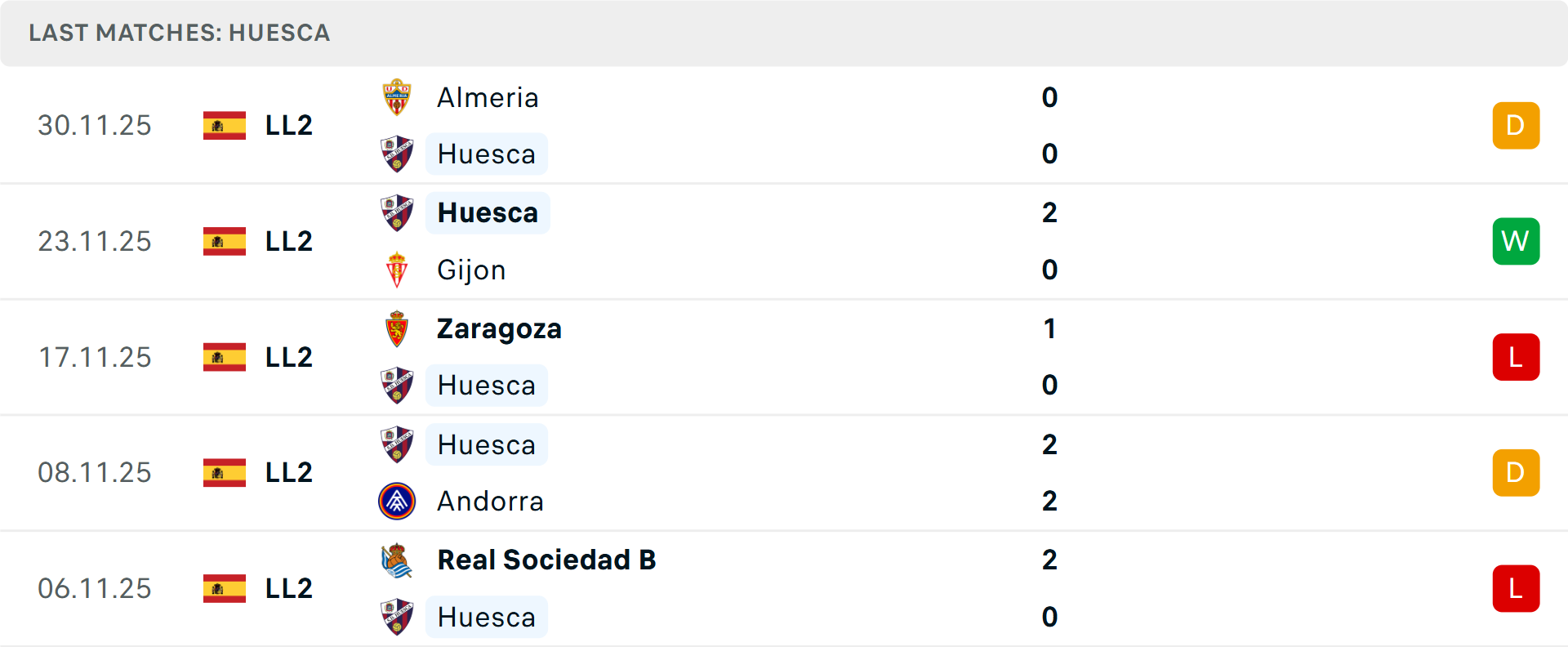Click the 17.11.25 match date

95,357
